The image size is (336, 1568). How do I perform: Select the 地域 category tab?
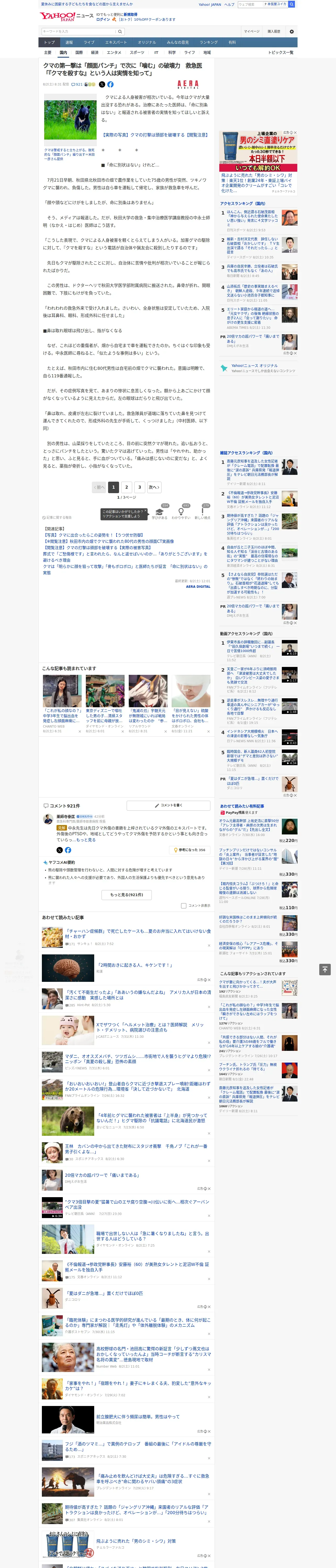click(x=207, y=52)
